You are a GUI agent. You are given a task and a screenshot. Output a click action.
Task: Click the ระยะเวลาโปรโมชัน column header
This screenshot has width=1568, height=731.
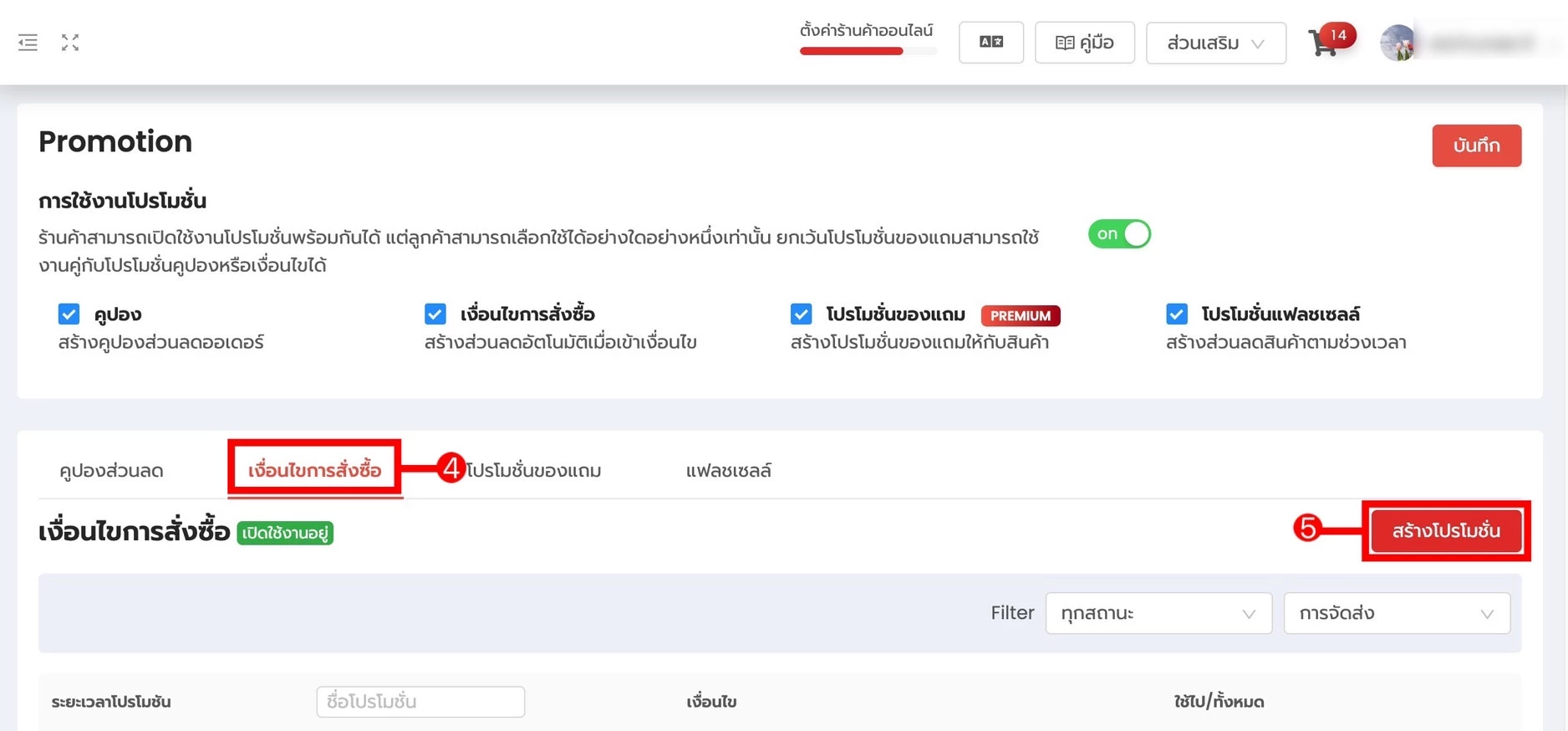point(111,702)
